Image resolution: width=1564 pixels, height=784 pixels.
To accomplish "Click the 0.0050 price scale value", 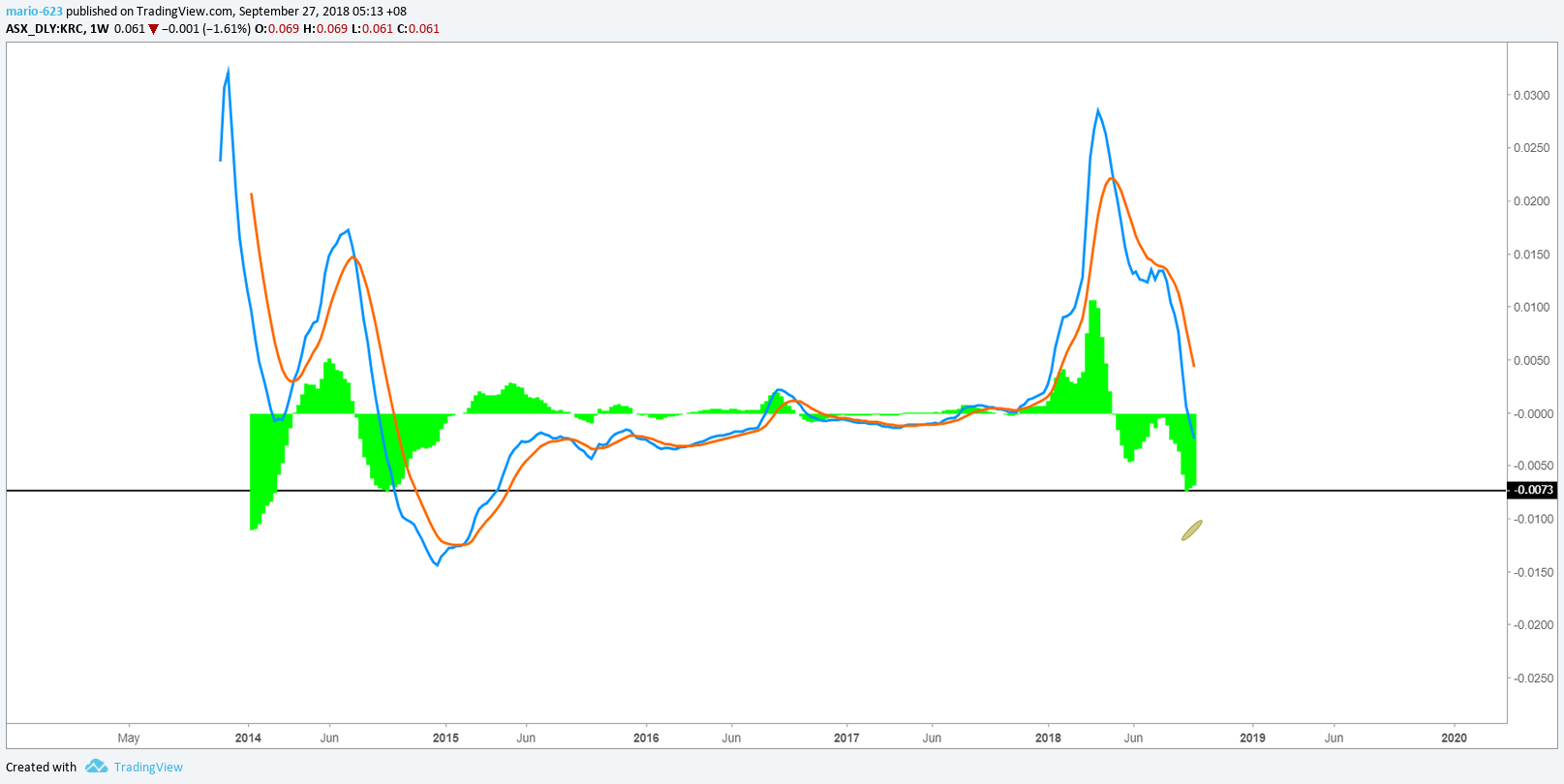I will tap(1531, 360).
